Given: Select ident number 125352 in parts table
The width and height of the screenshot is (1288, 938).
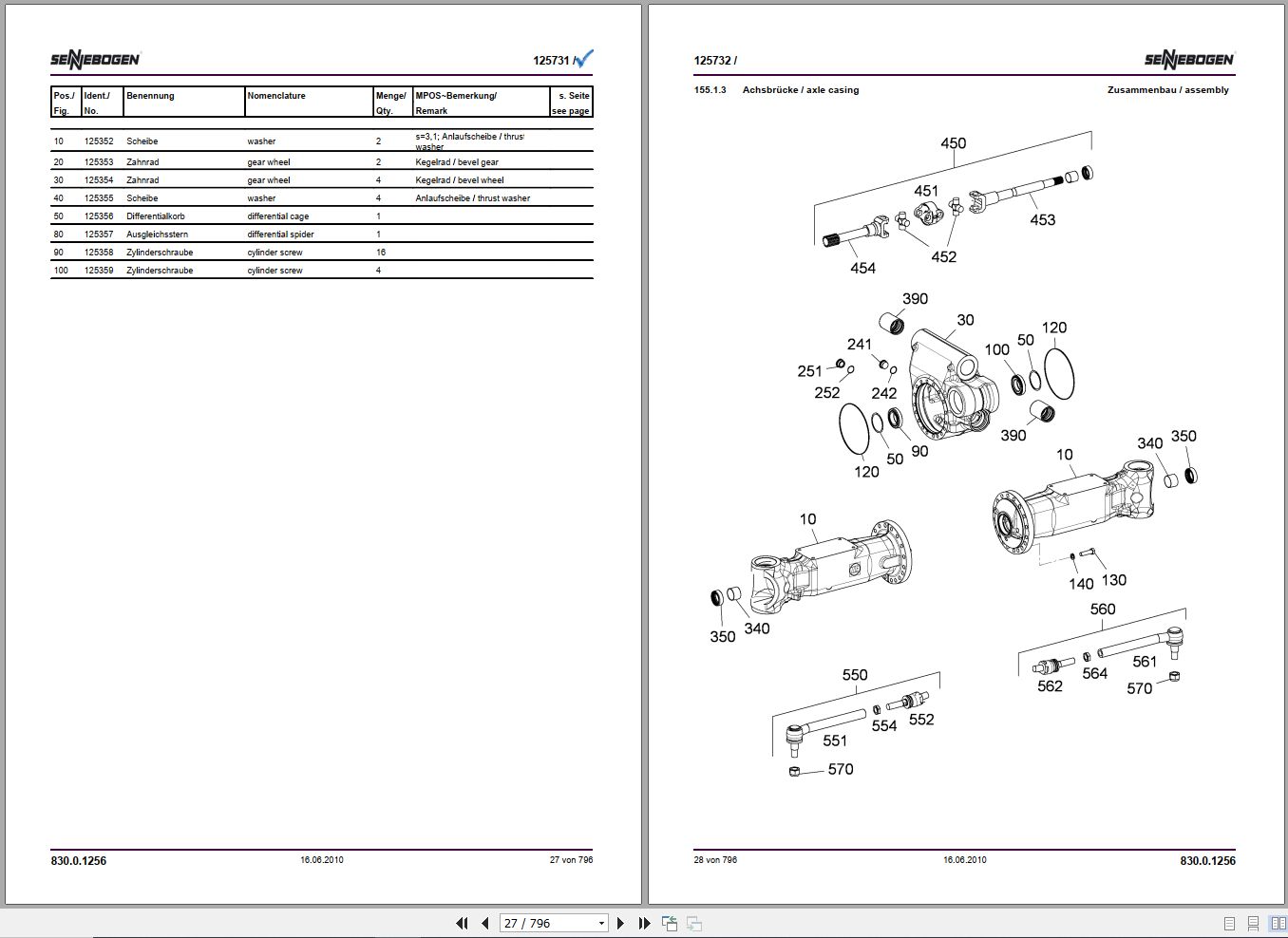Looking at the screenshot, I should click(99, 141).
